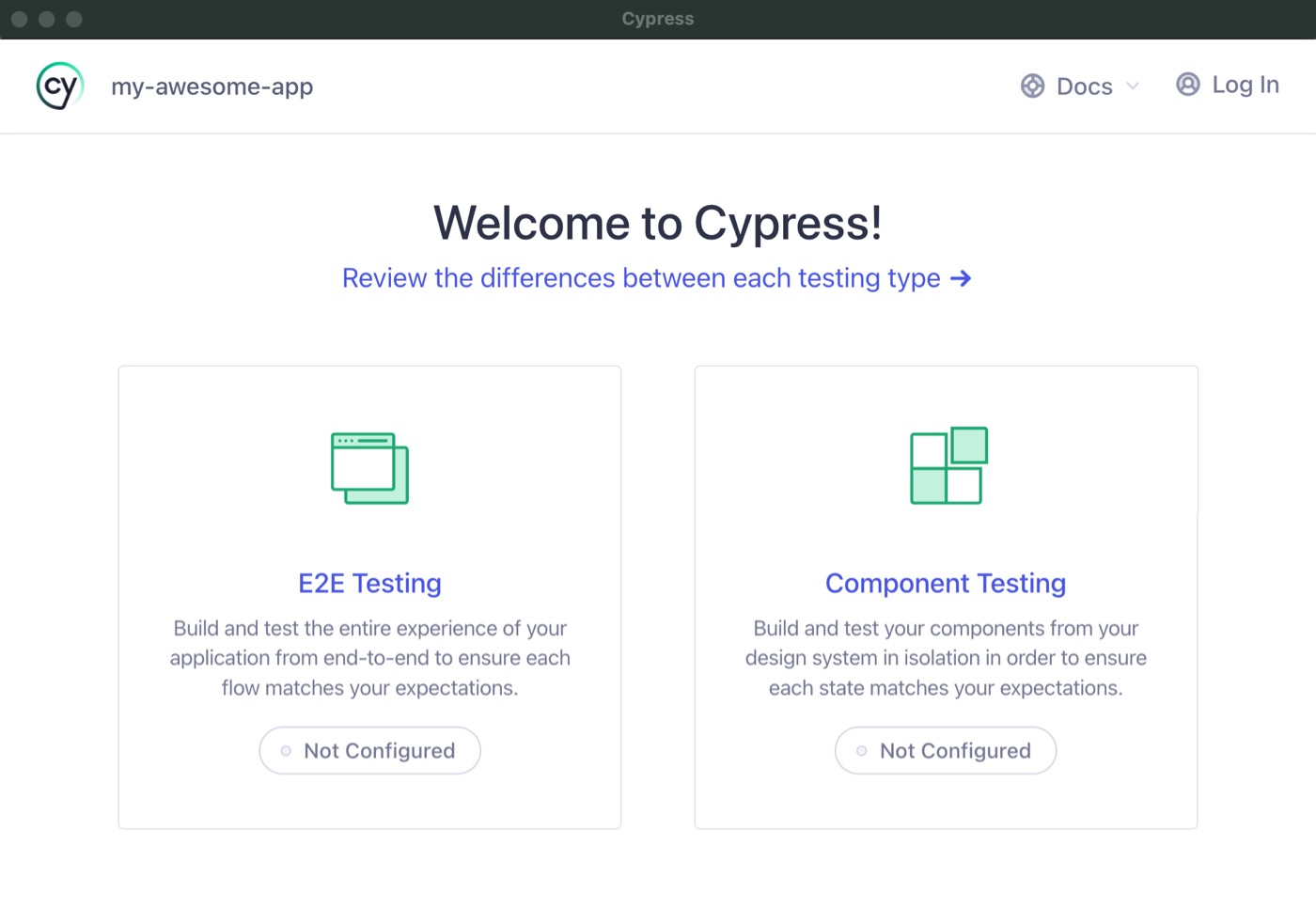The image size is (1316, 908).
Task: Click the status dot inside E2E Not Configured badge
Action: coord(285,750)
